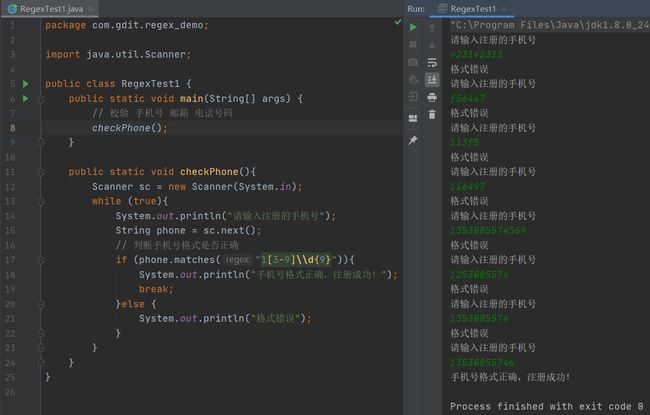Click the fold end marker on line 22

click(x=41, y=333)
